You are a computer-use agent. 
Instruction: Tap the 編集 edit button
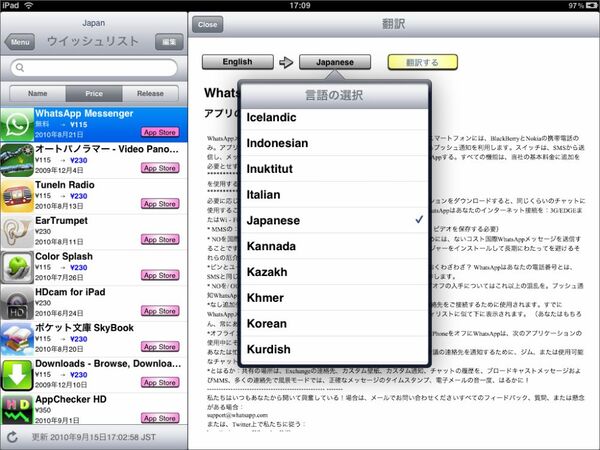[169, 42]
